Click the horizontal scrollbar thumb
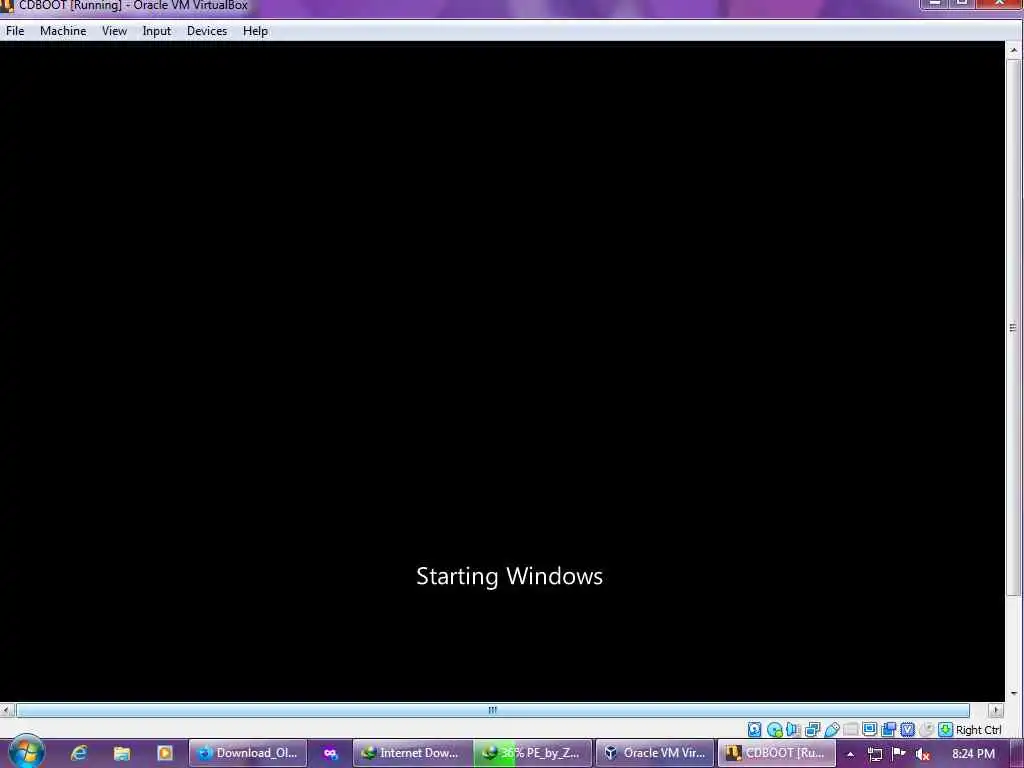 492,710
